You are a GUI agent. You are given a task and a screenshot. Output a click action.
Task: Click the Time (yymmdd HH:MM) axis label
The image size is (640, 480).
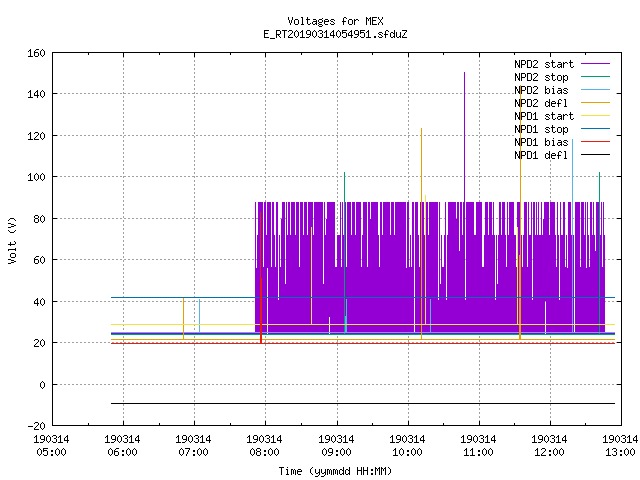335,471
